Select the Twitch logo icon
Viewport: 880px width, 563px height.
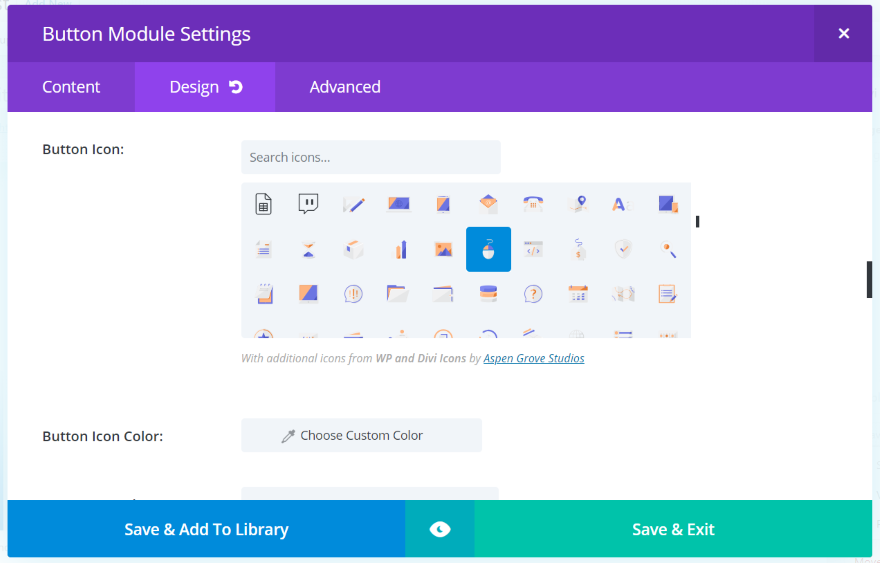click(x=308, y=204)
